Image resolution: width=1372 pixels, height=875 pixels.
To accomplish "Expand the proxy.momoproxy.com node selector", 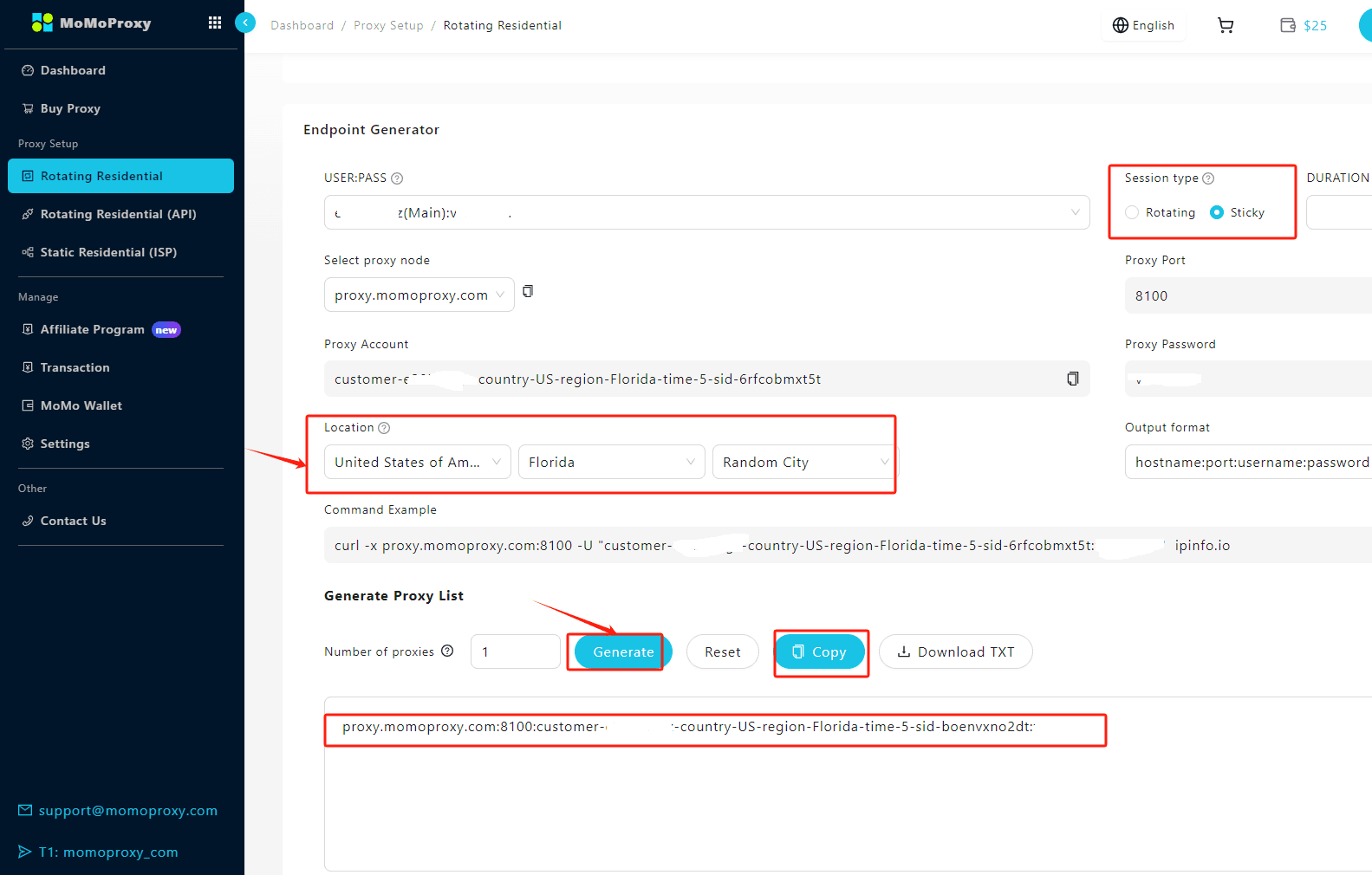I will pos(419,295).
